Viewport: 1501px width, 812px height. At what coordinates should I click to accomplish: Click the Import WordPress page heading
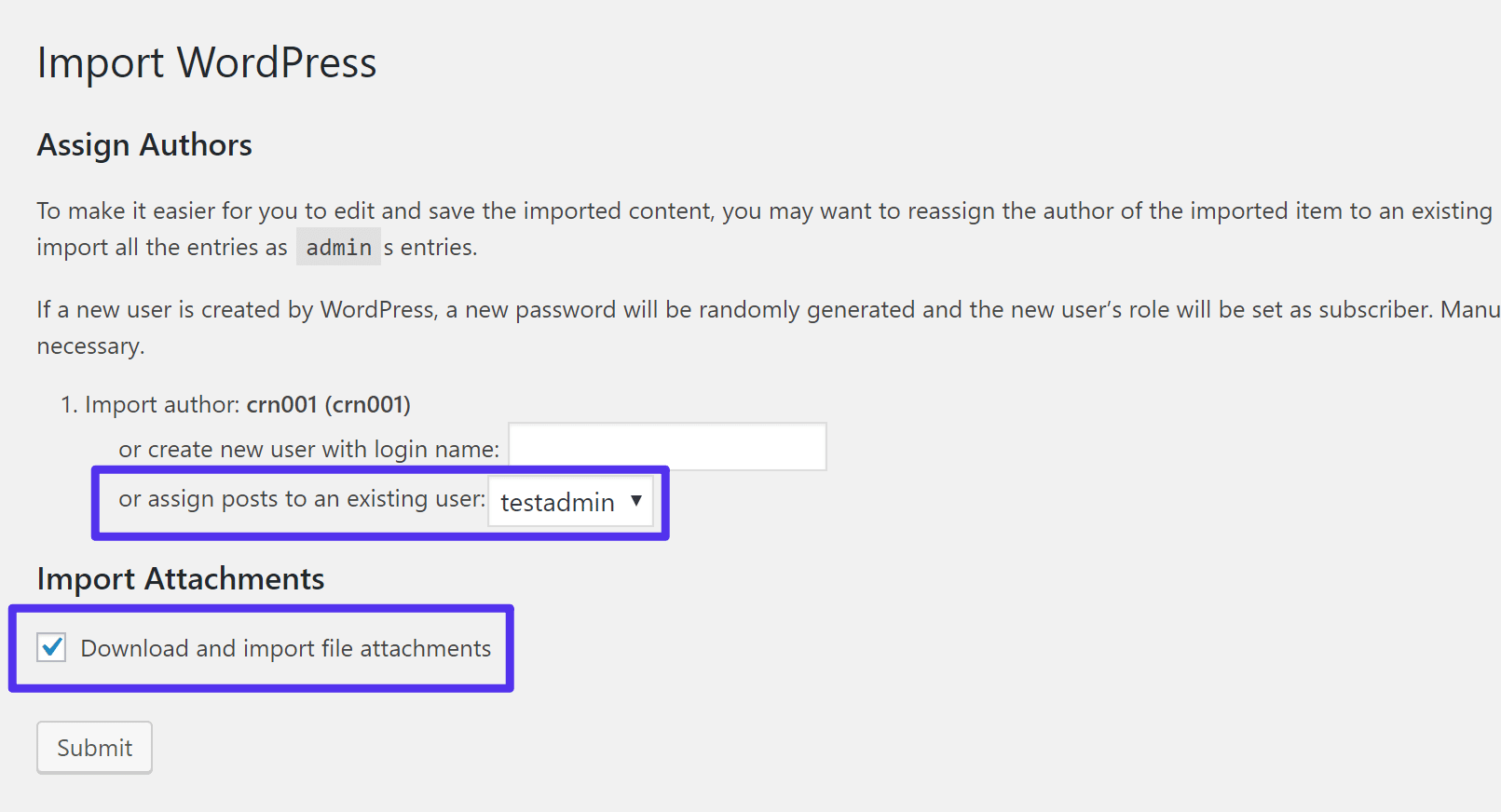[207, 62]
